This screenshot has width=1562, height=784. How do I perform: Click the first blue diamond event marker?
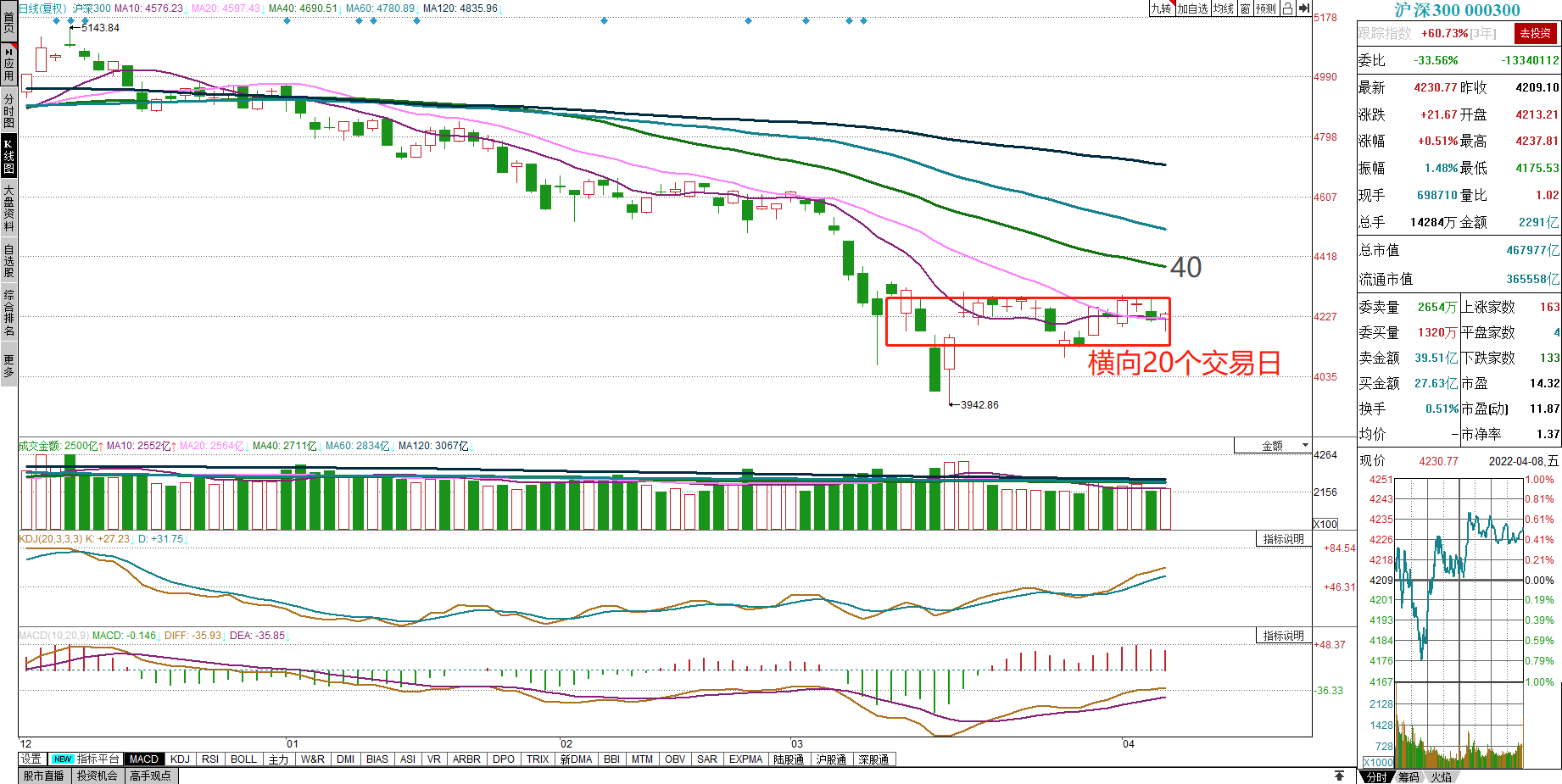pos(57,21)
